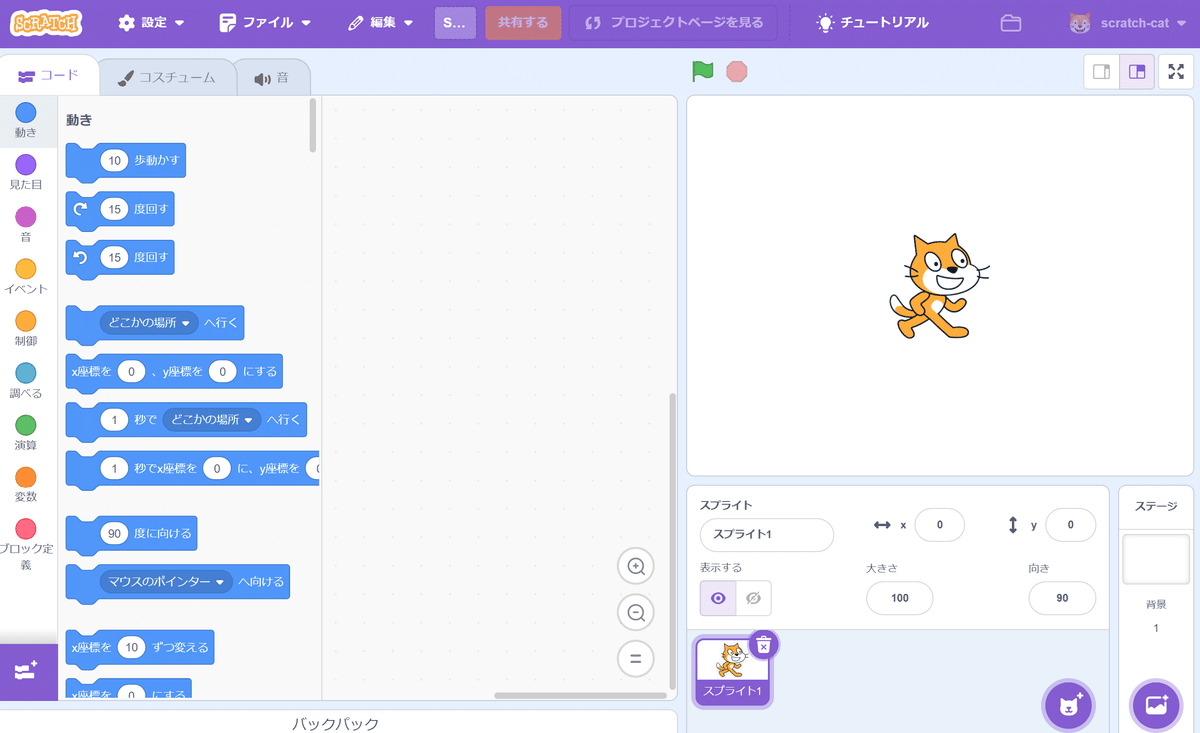Click the stop sign above the stage

pos(736,71)
